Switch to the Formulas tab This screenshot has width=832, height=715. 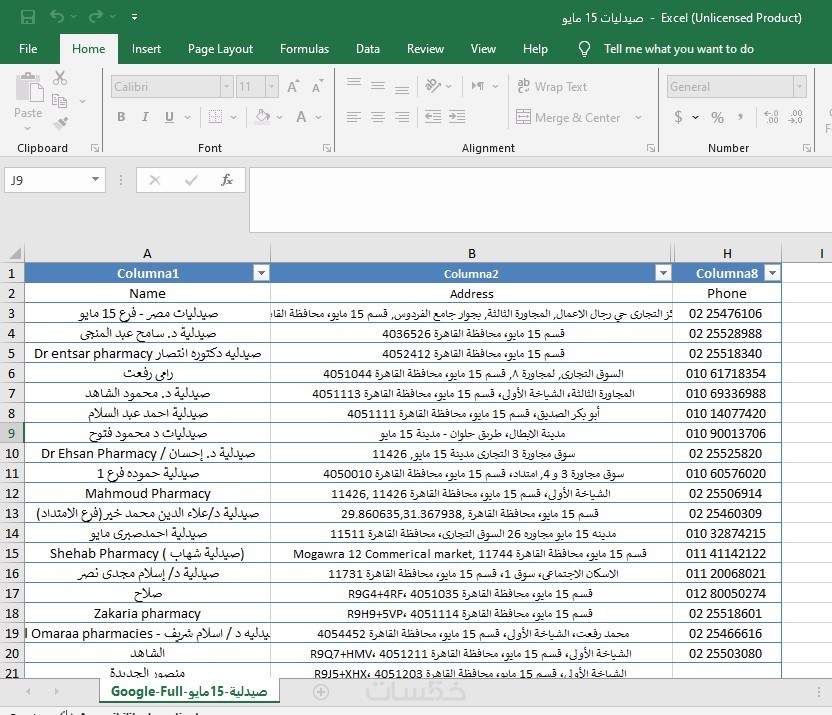(x=305, y=49)
